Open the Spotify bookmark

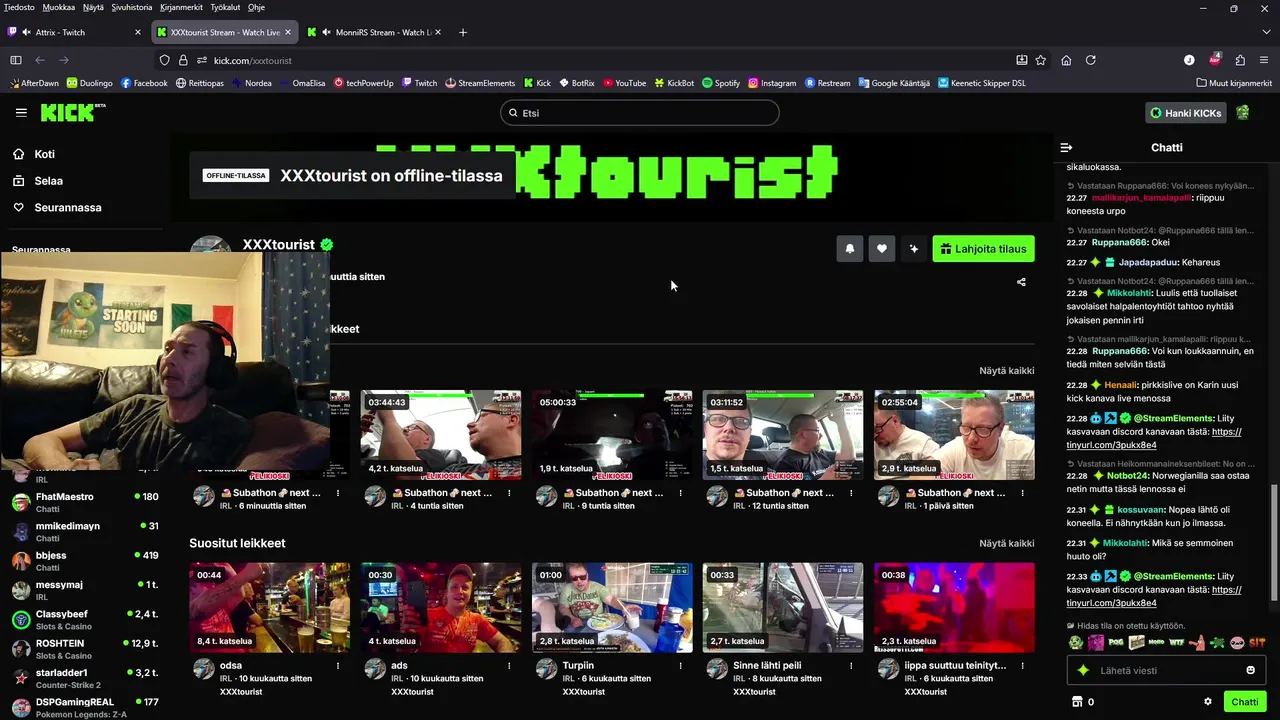(720, 83)
